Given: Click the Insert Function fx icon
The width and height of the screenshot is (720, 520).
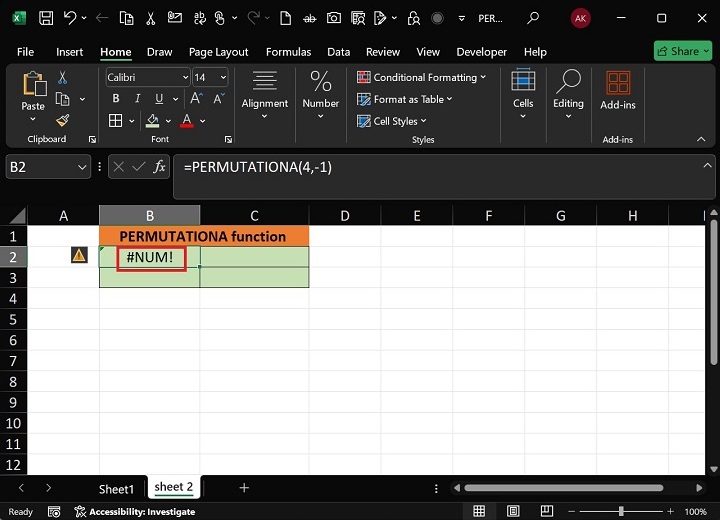Looking at the screenshot, I should tap(159, 167).
